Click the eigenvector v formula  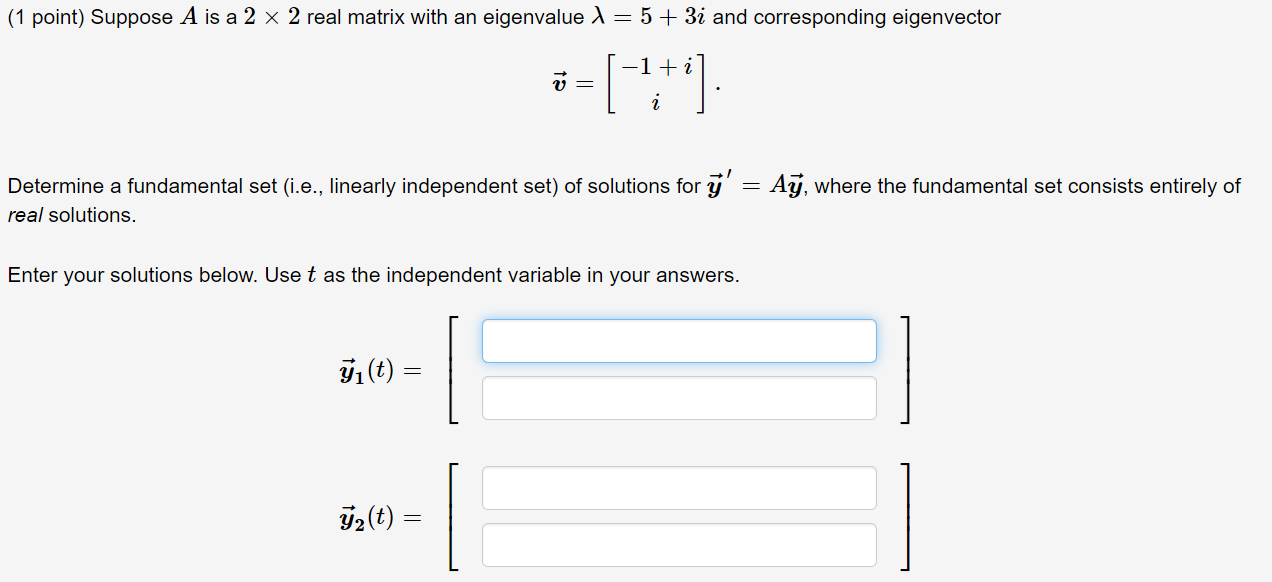coord(635,84)
